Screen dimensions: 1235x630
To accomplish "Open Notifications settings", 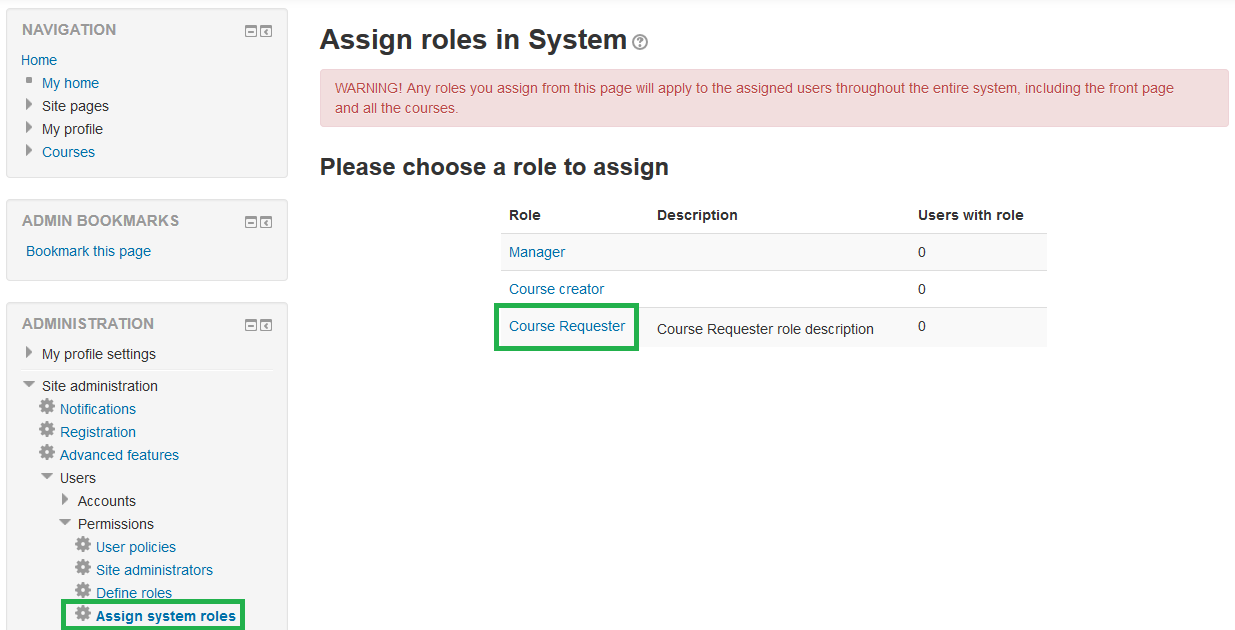I will [98, 409].
